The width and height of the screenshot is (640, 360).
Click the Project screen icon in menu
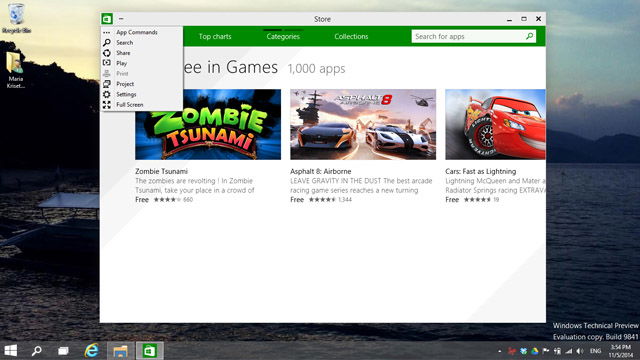tap(107, 84)
